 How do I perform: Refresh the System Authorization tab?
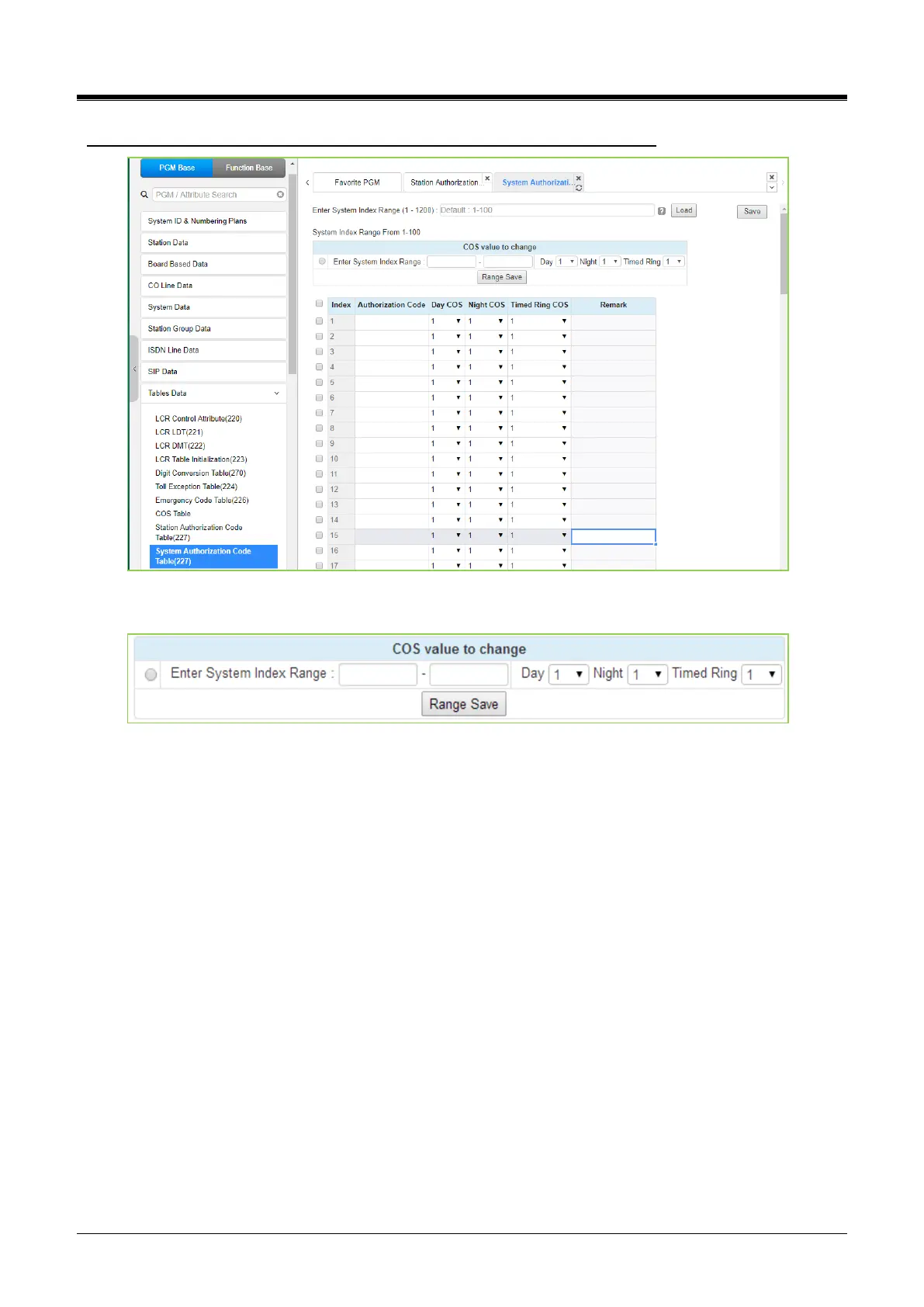coord(579,188)
